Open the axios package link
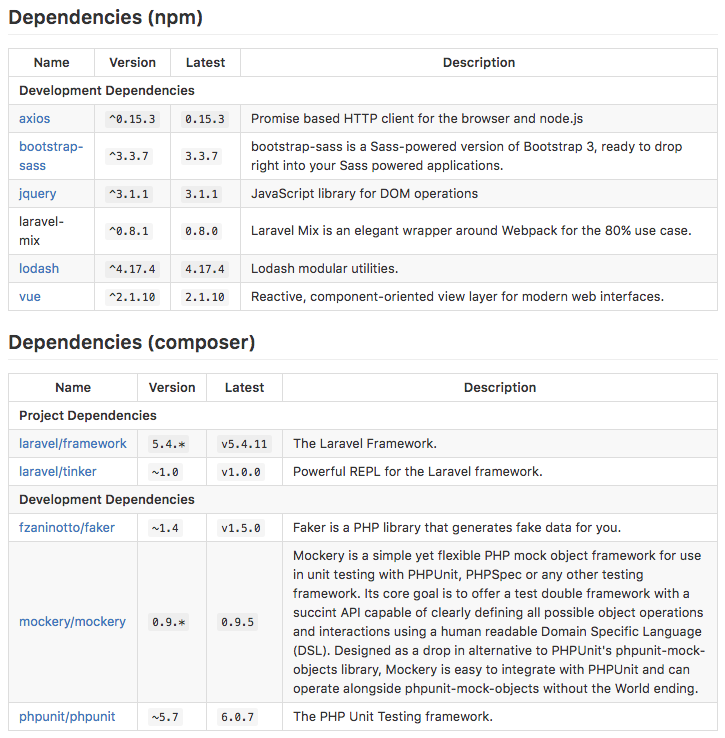This screenshot has width=725, height=738. tap(34, 119)
